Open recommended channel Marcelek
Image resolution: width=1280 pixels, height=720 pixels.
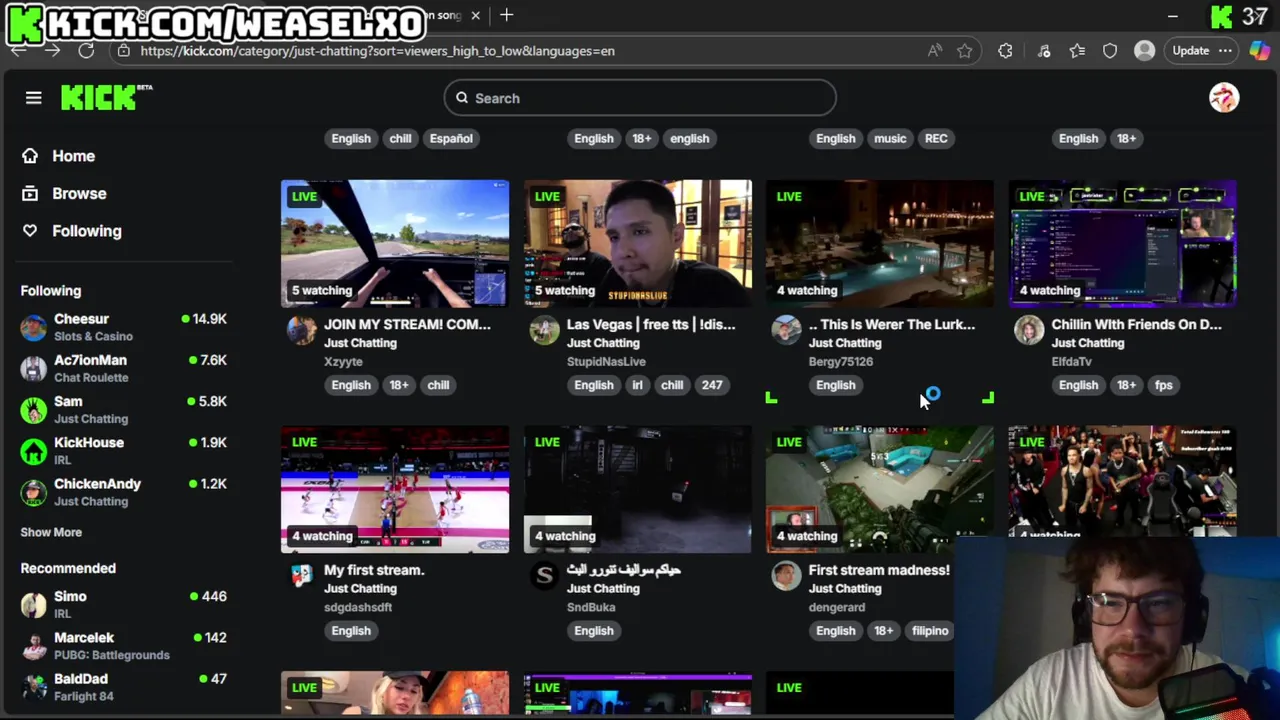124,645
